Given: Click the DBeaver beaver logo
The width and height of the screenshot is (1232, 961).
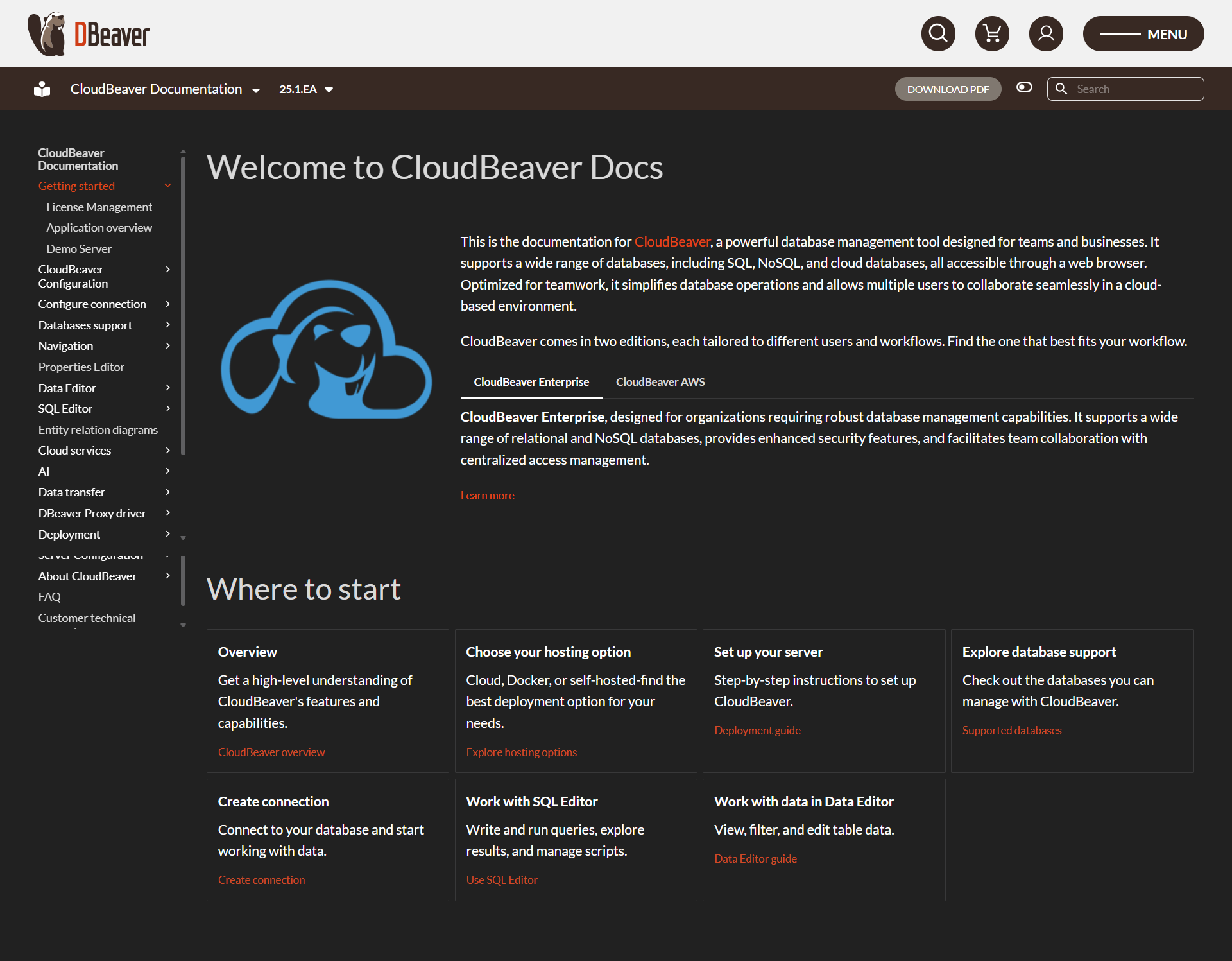Looking at the screenshot, I should tap(47, 34).
